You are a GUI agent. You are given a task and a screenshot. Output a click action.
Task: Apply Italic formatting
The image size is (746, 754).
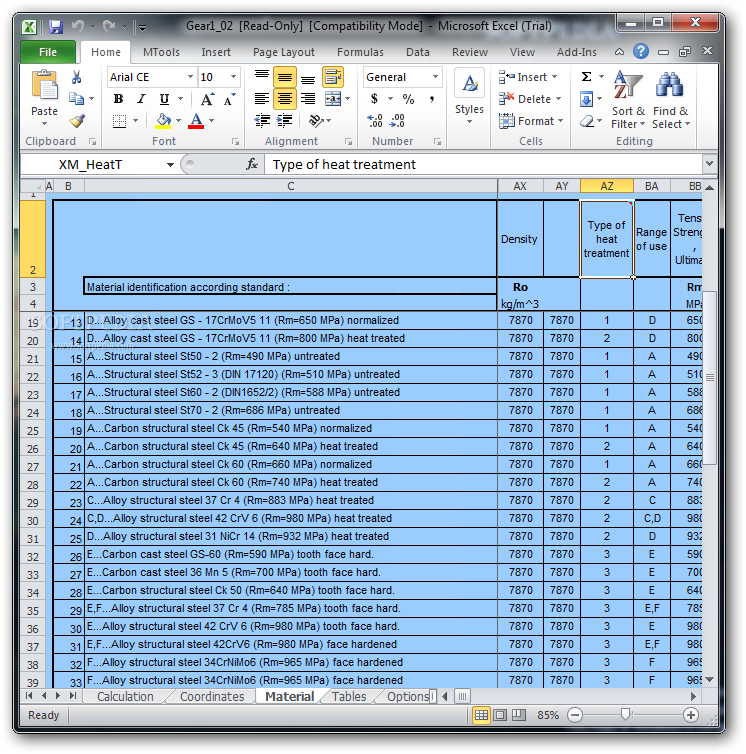(x=141, y=99)
